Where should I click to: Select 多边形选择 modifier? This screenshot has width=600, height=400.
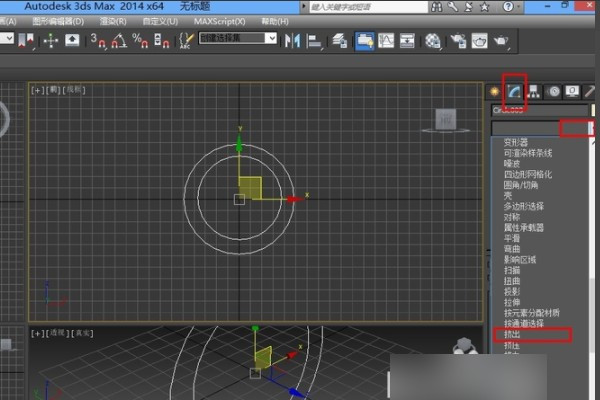[523, 206]
